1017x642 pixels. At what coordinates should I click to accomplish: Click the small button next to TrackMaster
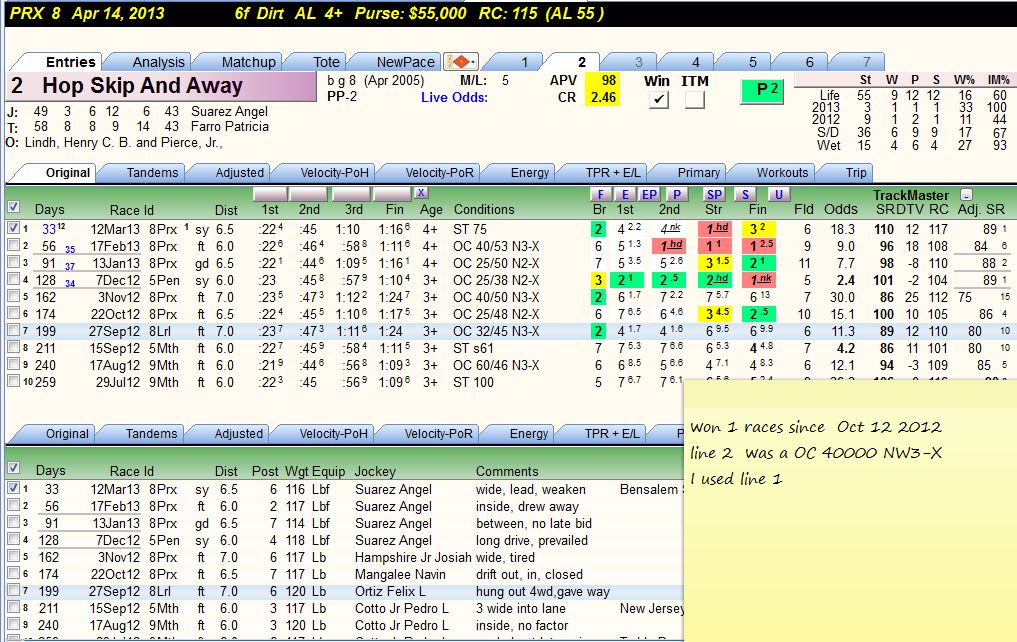966,195
